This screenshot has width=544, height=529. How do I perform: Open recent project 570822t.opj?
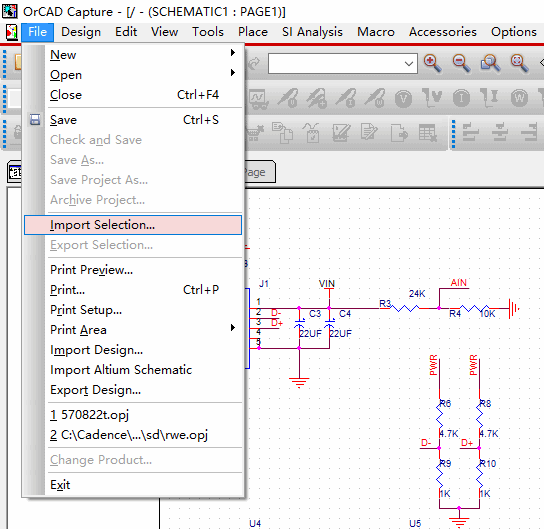(133, 415)
